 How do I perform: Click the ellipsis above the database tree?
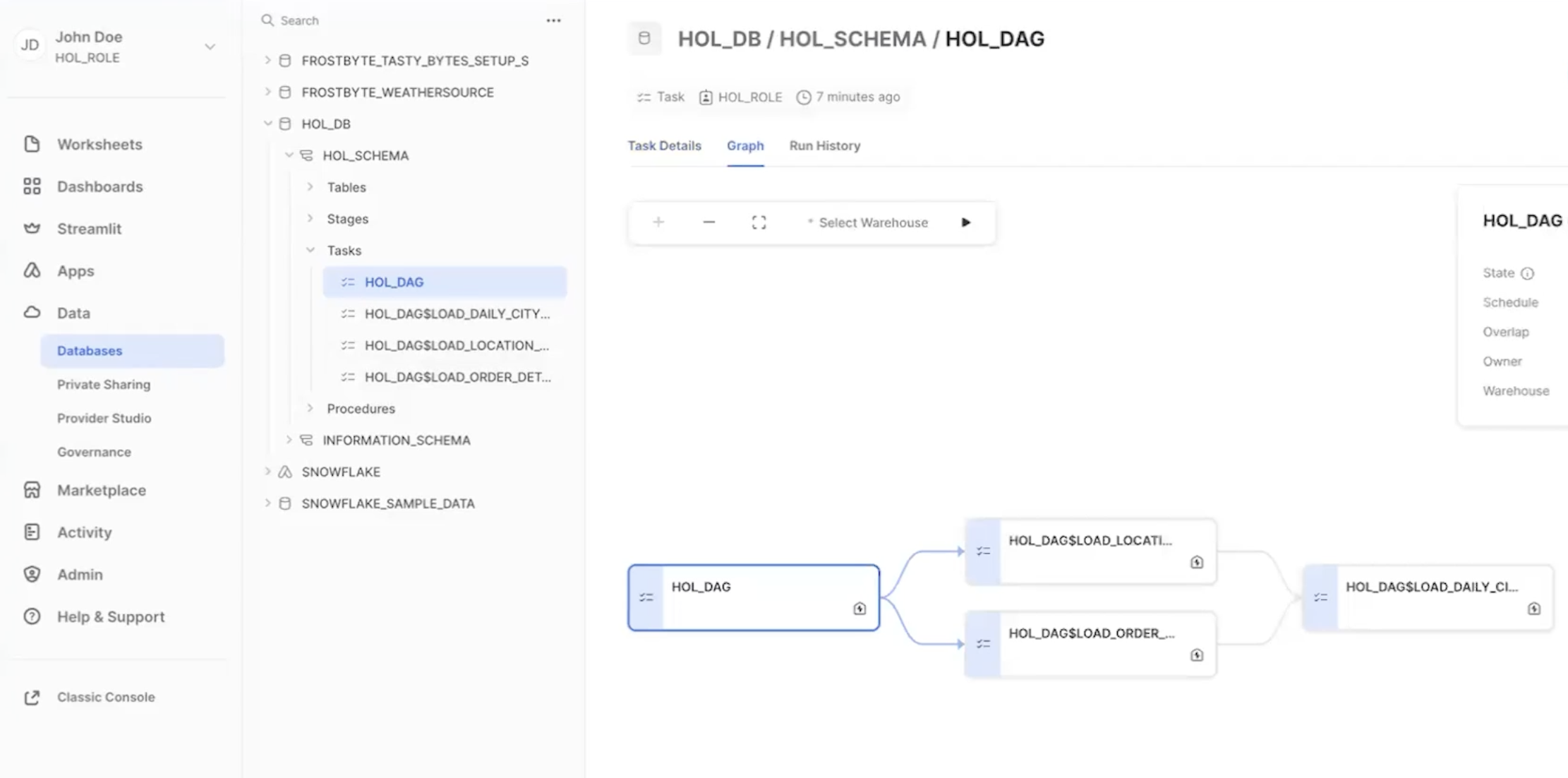[553, 20]
